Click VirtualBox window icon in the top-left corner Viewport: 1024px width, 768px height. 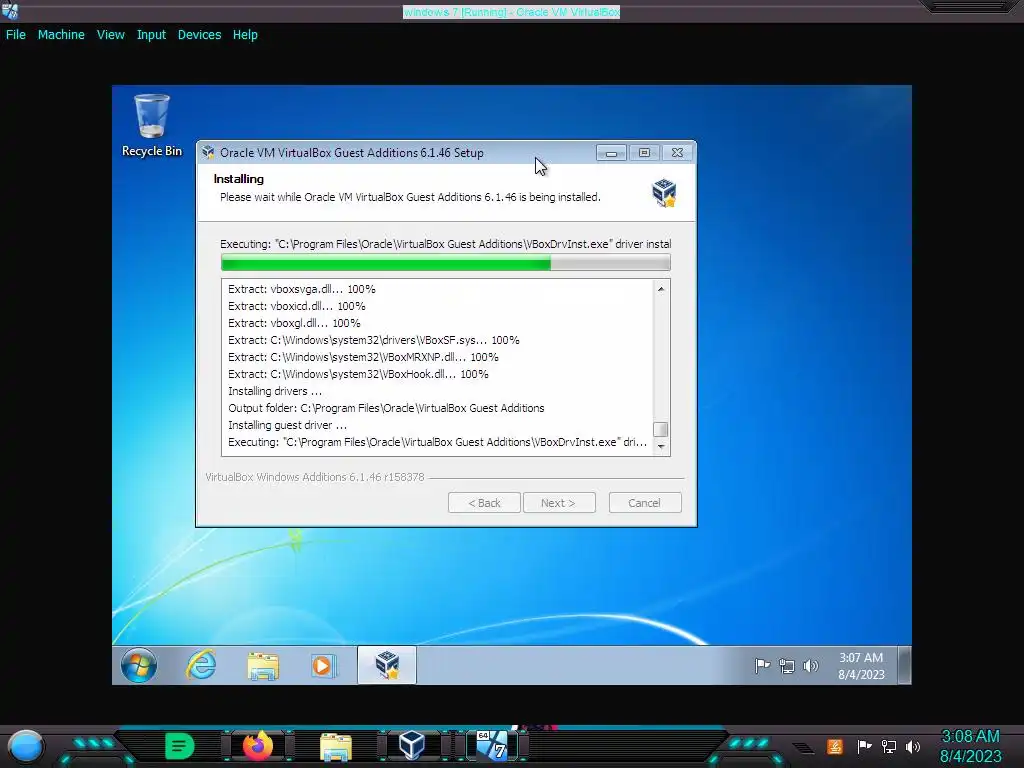tap(10, 11)
